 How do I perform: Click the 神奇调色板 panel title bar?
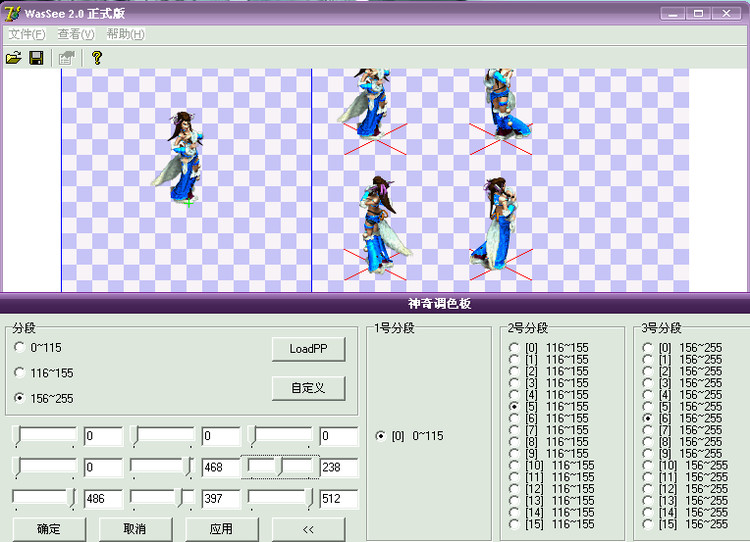coord(375,303)
